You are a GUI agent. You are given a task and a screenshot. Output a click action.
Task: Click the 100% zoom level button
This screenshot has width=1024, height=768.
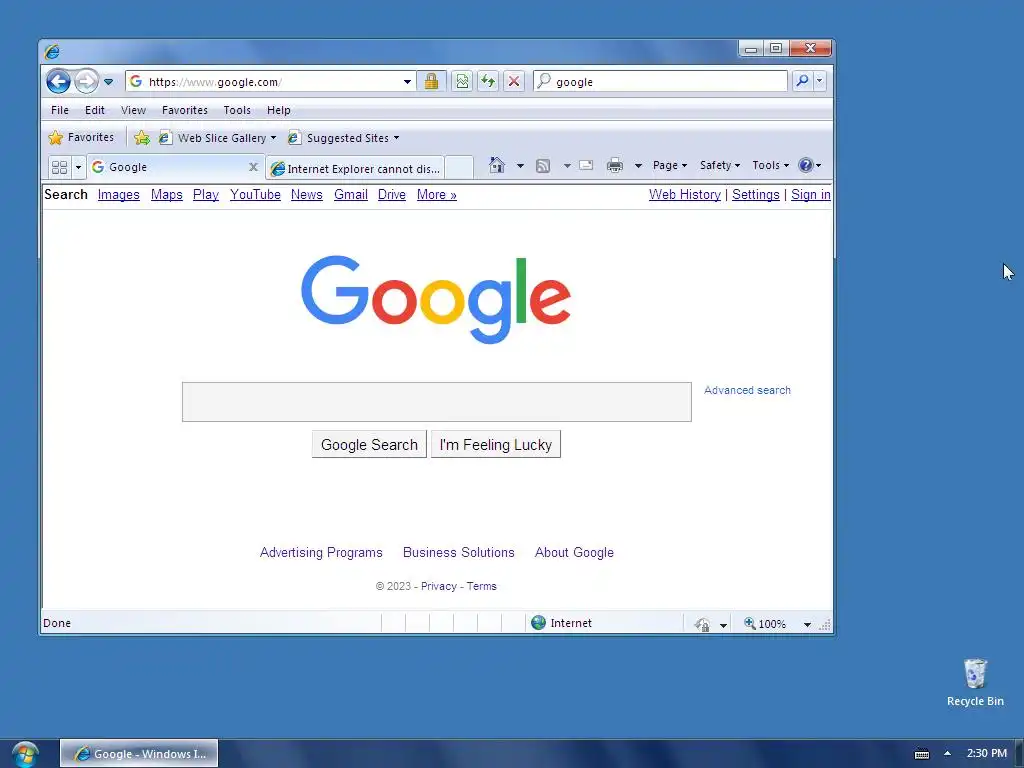tap(765, 624)
